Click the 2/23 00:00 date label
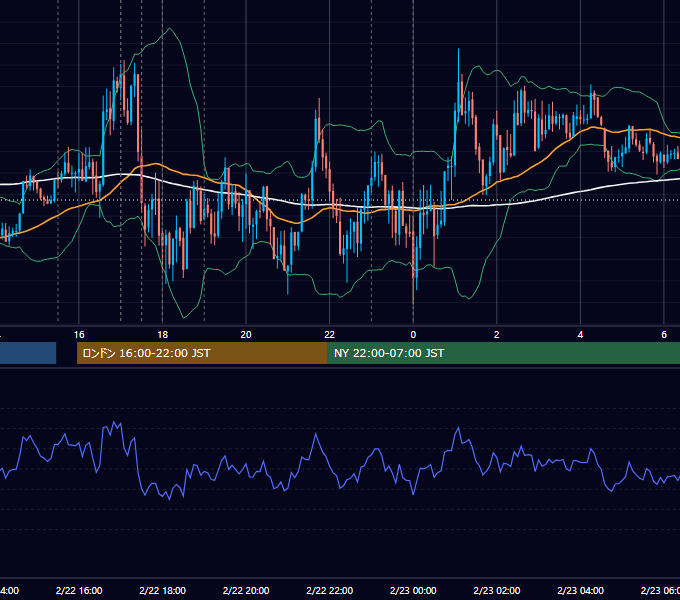The height and width of the screenshot is (600, 680). coord(413,590)
